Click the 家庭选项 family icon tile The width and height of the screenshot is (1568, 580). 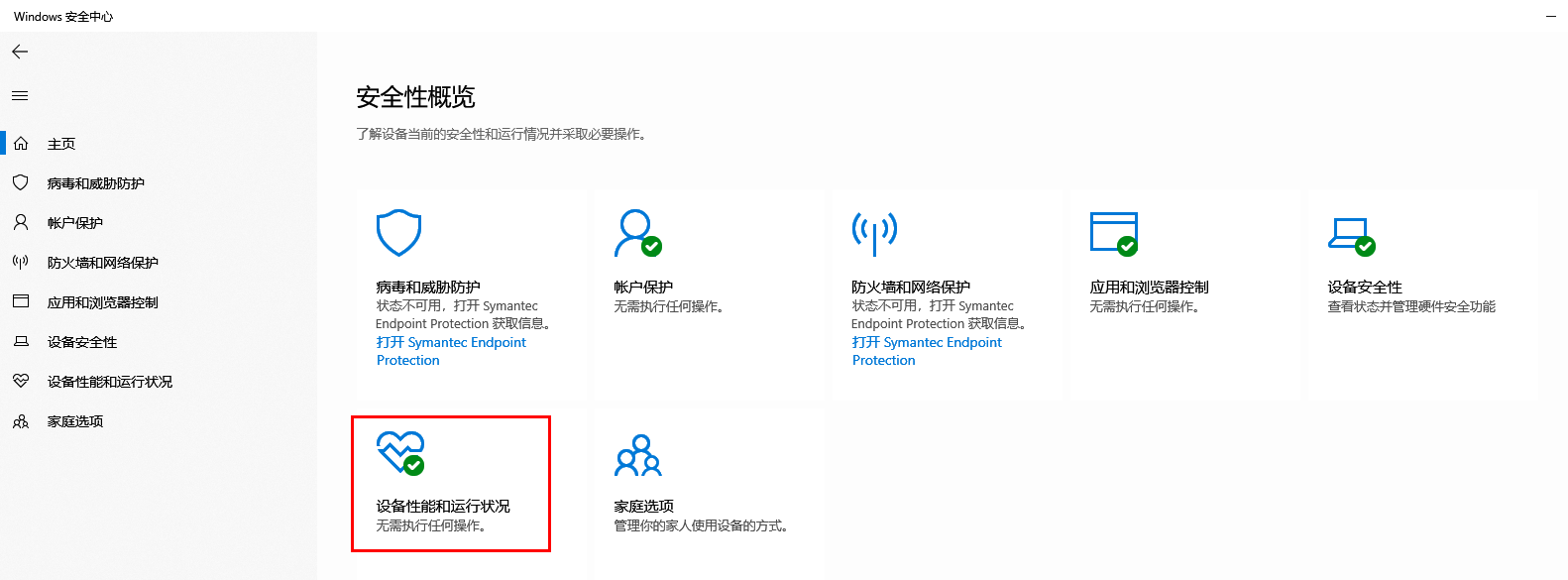click(638, 455)
